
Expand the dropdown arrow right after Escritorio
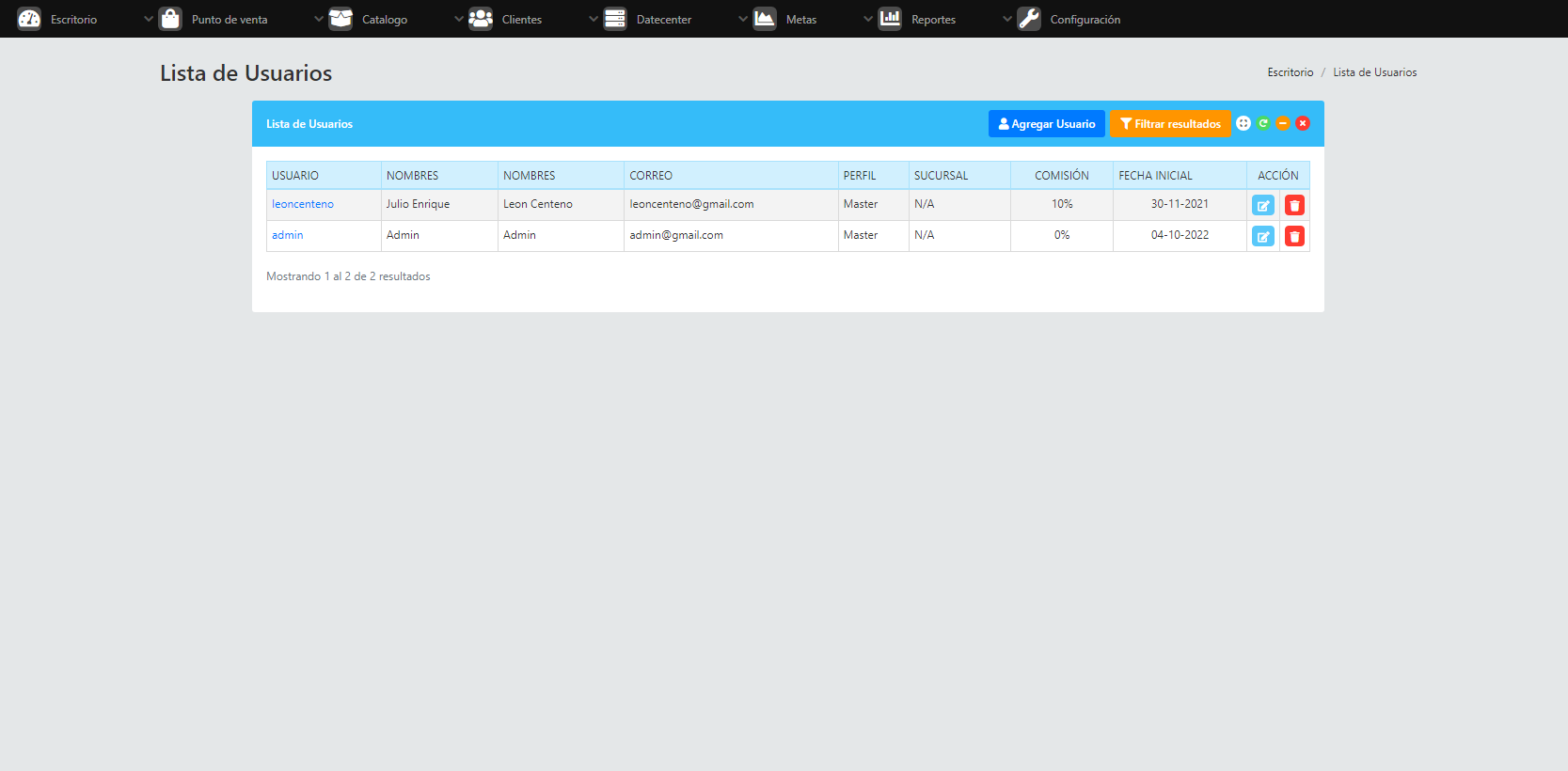(x=148, y=19)
